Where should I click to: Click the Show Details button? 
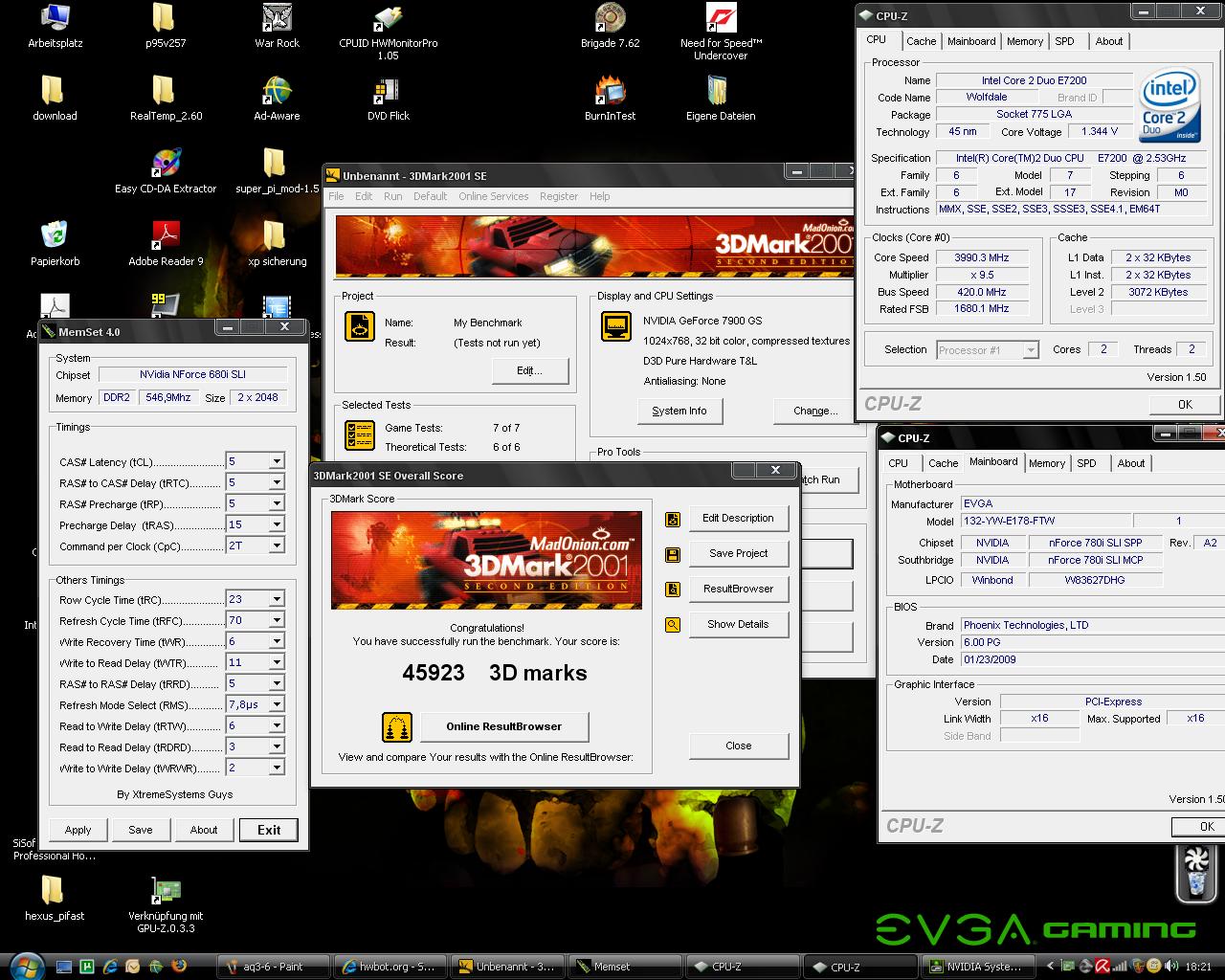click(739, 624)
